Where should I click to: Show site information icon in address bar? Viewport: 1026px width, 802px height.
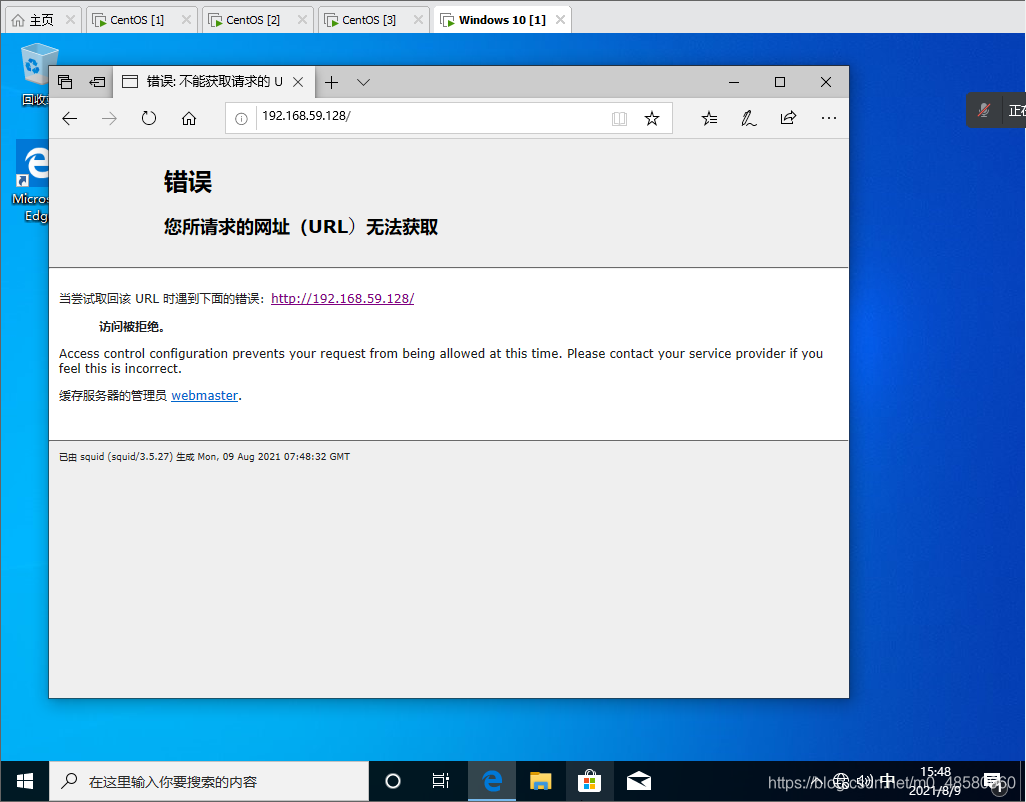coord(241,118)
